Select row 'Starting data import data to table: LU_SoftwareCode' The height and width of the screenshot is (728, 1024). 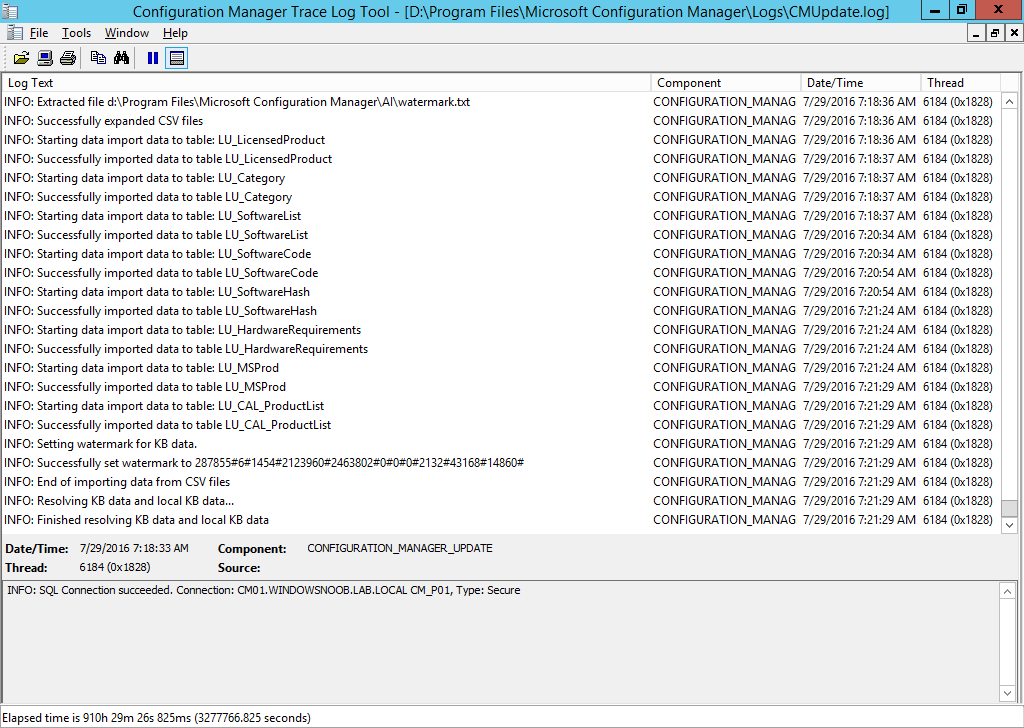tap(500, 253)
